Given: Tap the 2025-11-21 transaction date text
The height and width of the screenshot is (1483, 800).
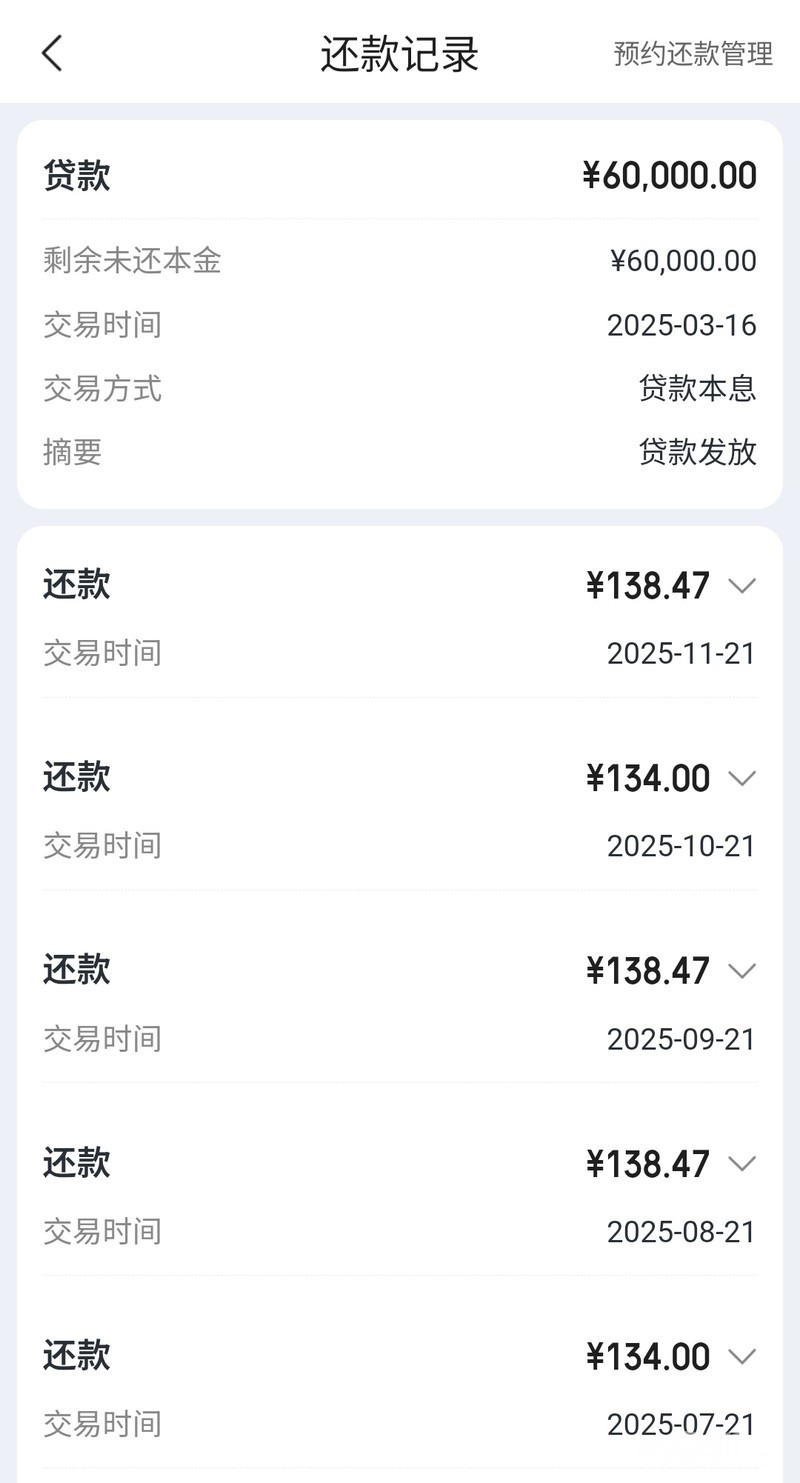Looking at the screenshot, I should [x=681, y=654].
